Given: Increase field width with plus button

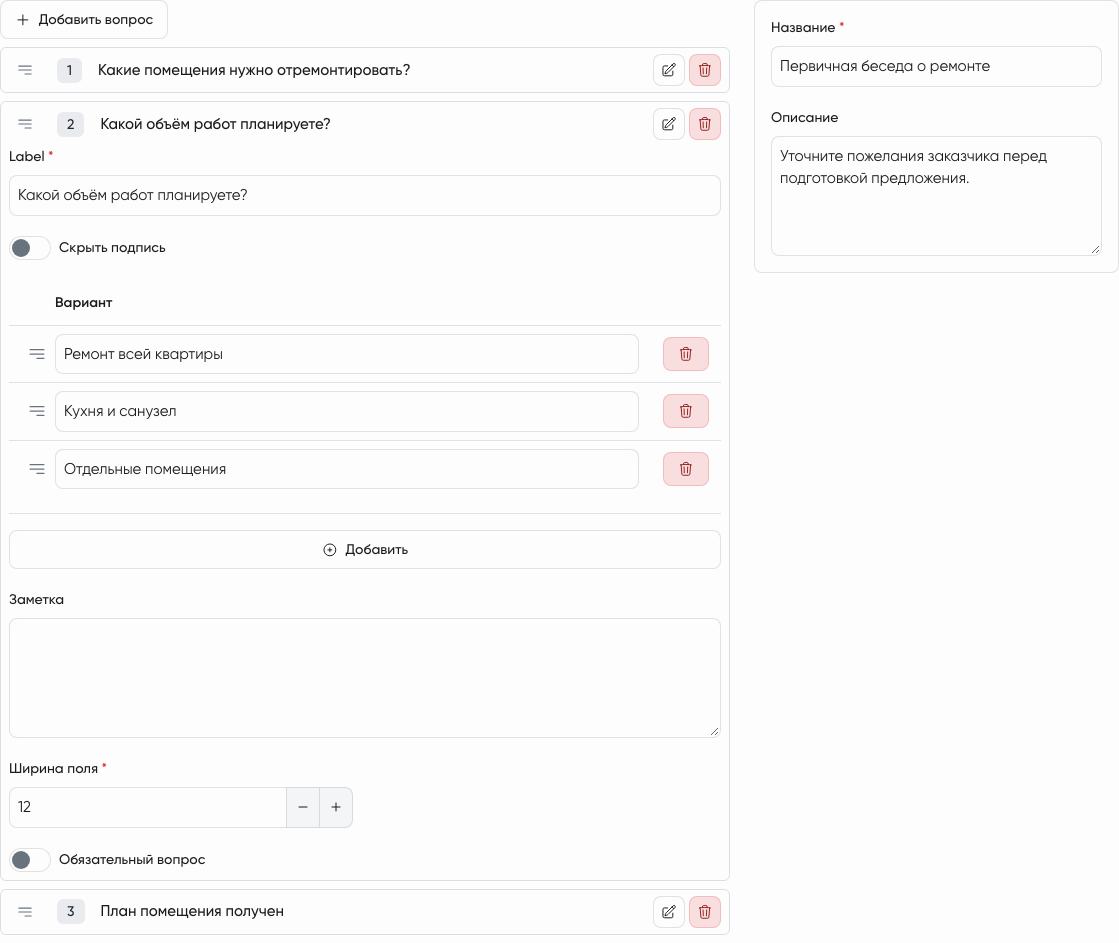Looking at the screenshot, I should pyautogui.click(x=336, y=807).
